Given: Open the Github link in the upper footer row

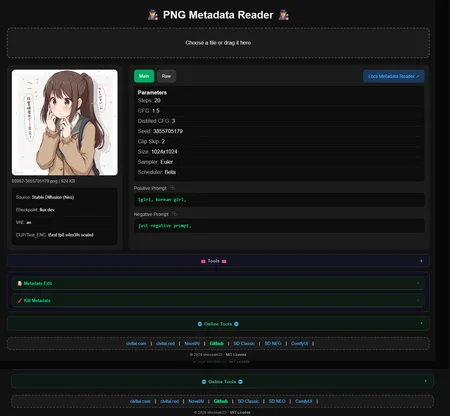Looking at the screenshot, I should [x=217, y=343].
